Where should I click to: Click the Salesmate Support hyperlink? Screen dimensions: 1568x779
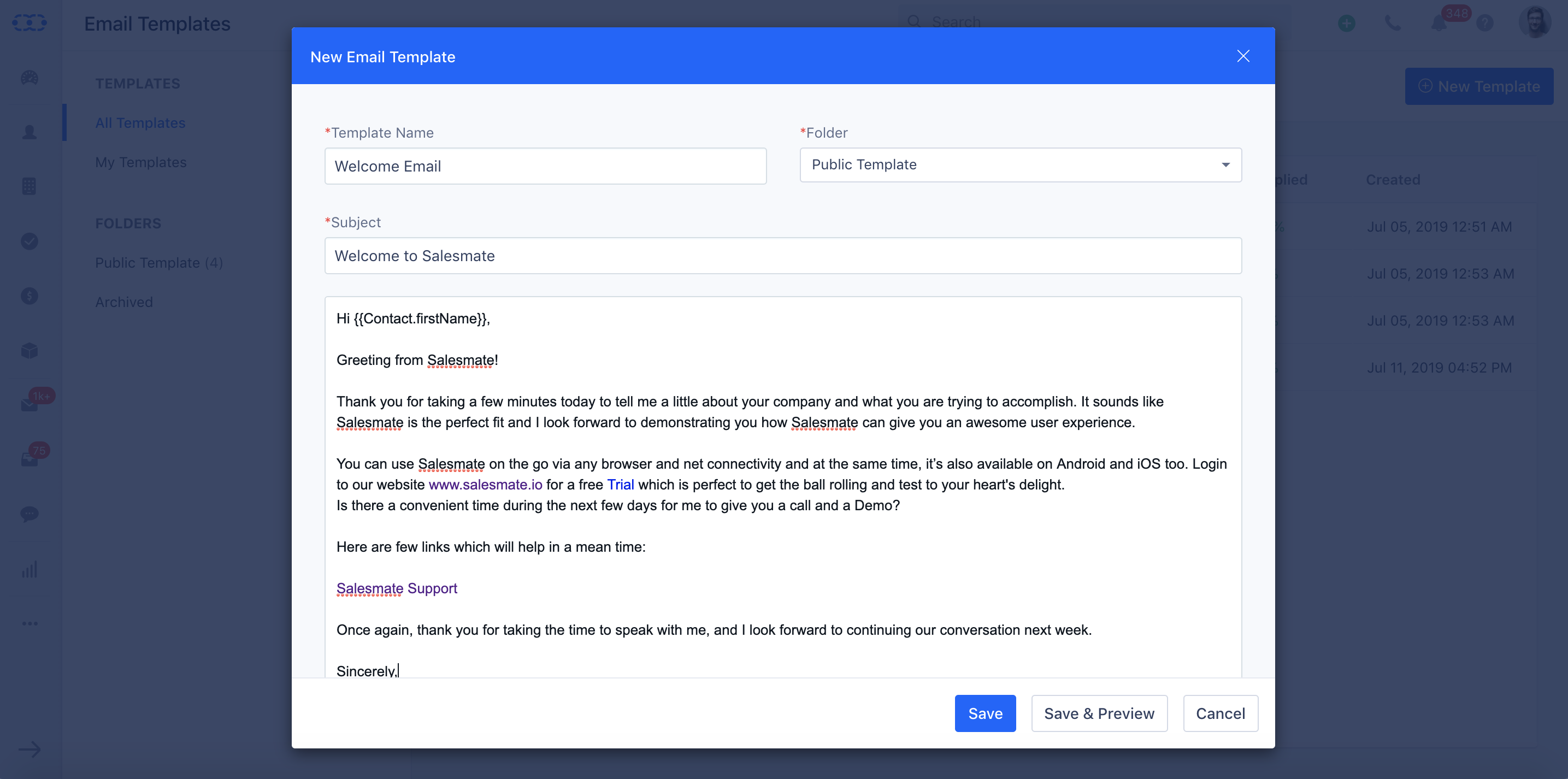(396, 588)
